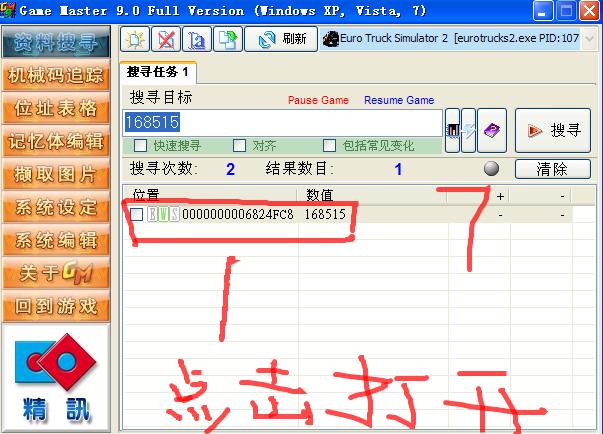This screenshot has width=603, height=434.
Task: Click the gray status indicator ball
Action: [x=491, y=169]
